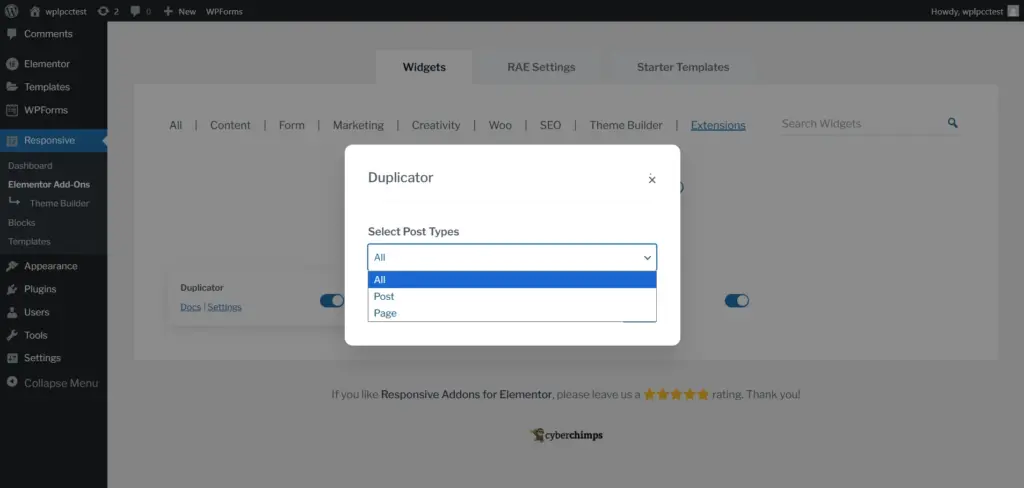Open WPForms in the admin bar
1024x488 pixels.
coord(224,11)
